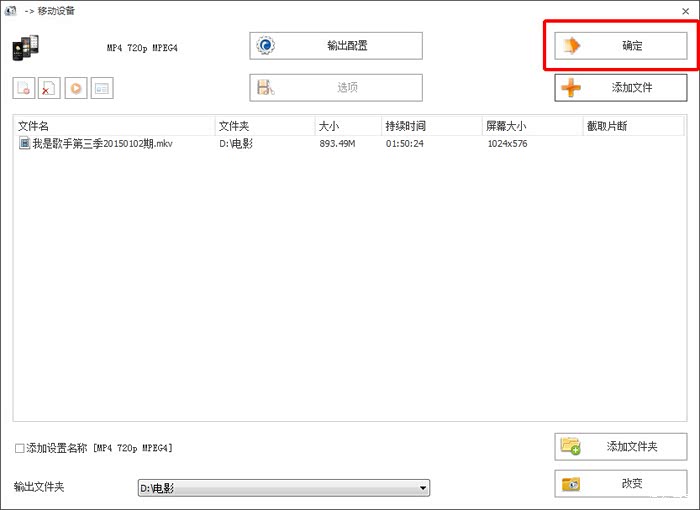Toggle the 添加设置名称 checkbox
The image size is (700, 510).
coord(20,448)
